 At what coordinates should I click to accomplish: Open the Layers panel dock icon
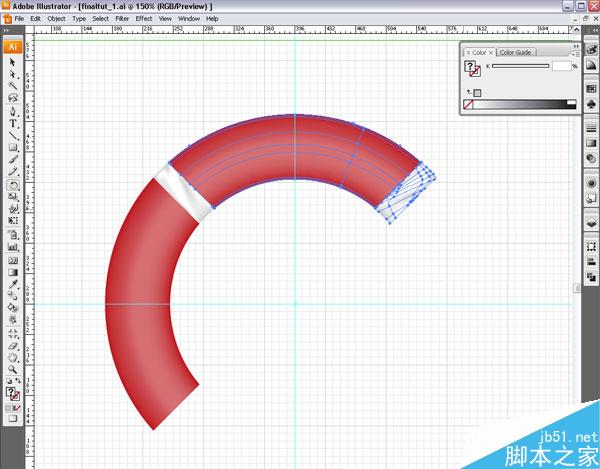(x=591, y=223)
